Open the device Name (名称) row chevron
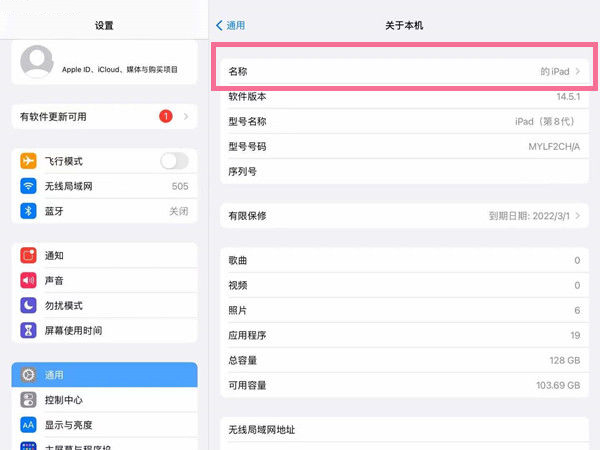This screenshot has width=600, height=450. [x=577, y=72]
